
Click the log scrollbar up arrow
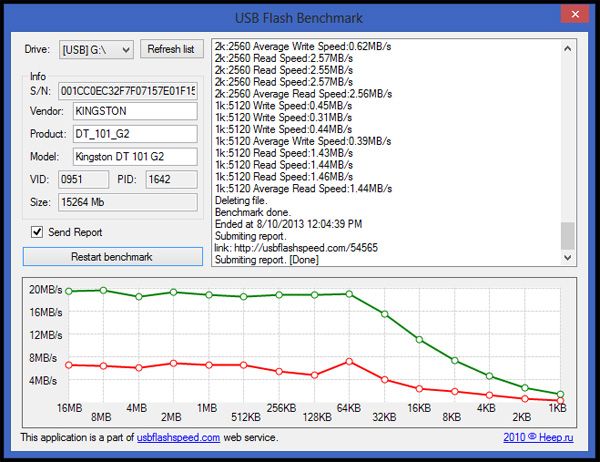568,48
